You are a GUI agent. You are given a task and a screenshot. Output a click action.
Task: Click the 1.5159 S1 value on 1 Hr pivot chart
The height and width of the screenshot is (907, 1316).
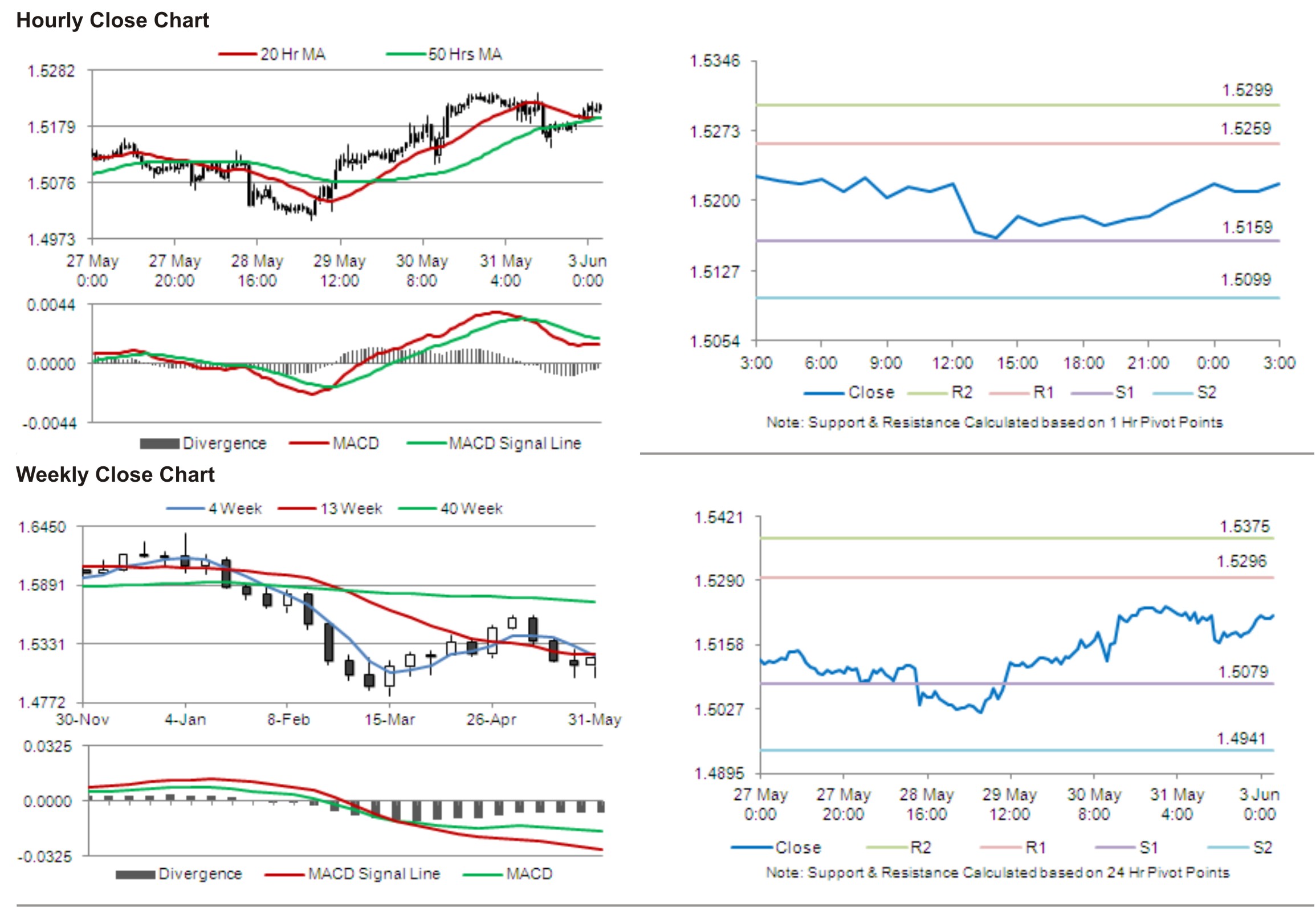click(x=1247, y=227)
